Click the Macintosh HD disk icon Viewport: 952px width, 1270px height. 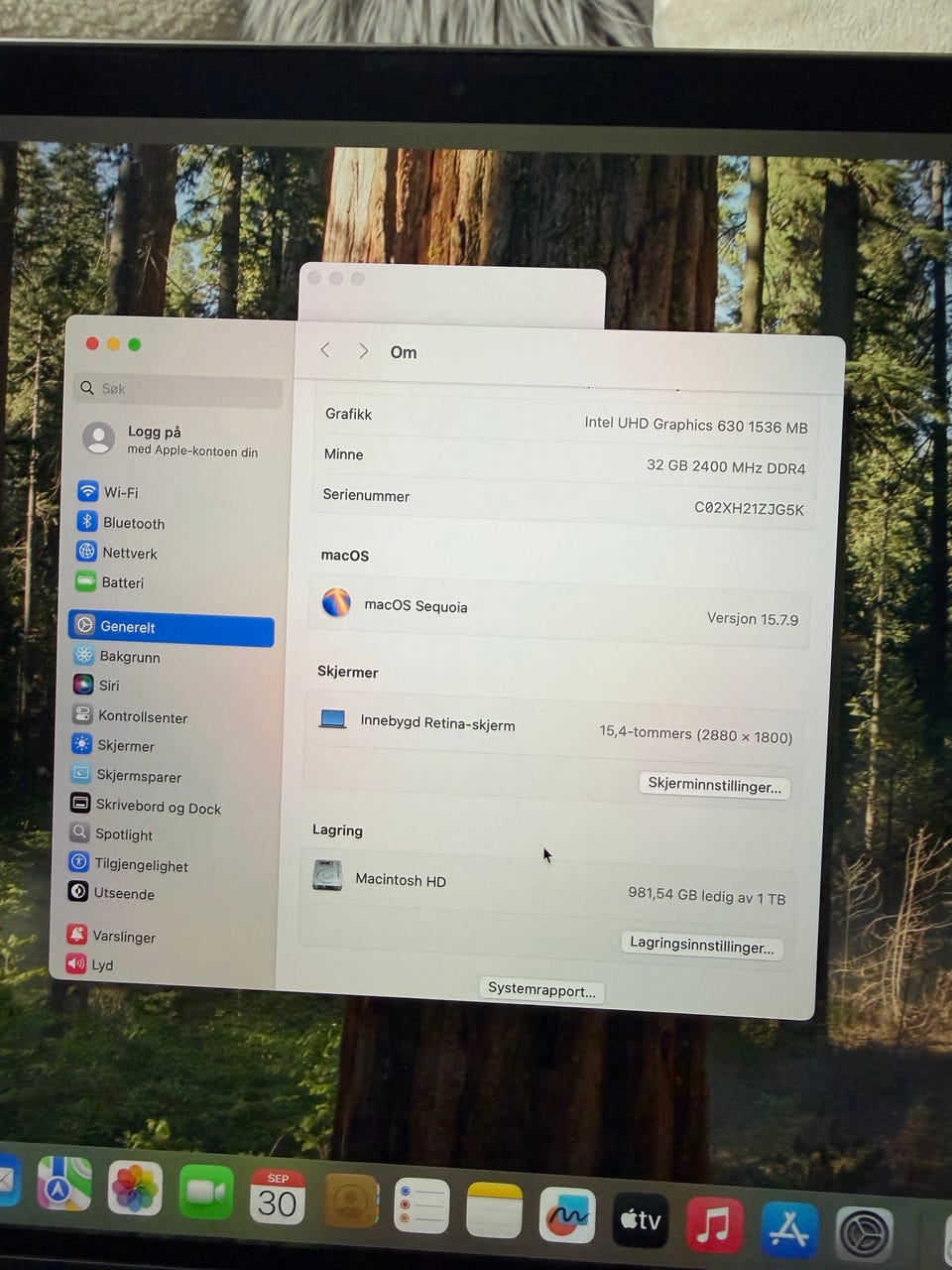point(327,875)
